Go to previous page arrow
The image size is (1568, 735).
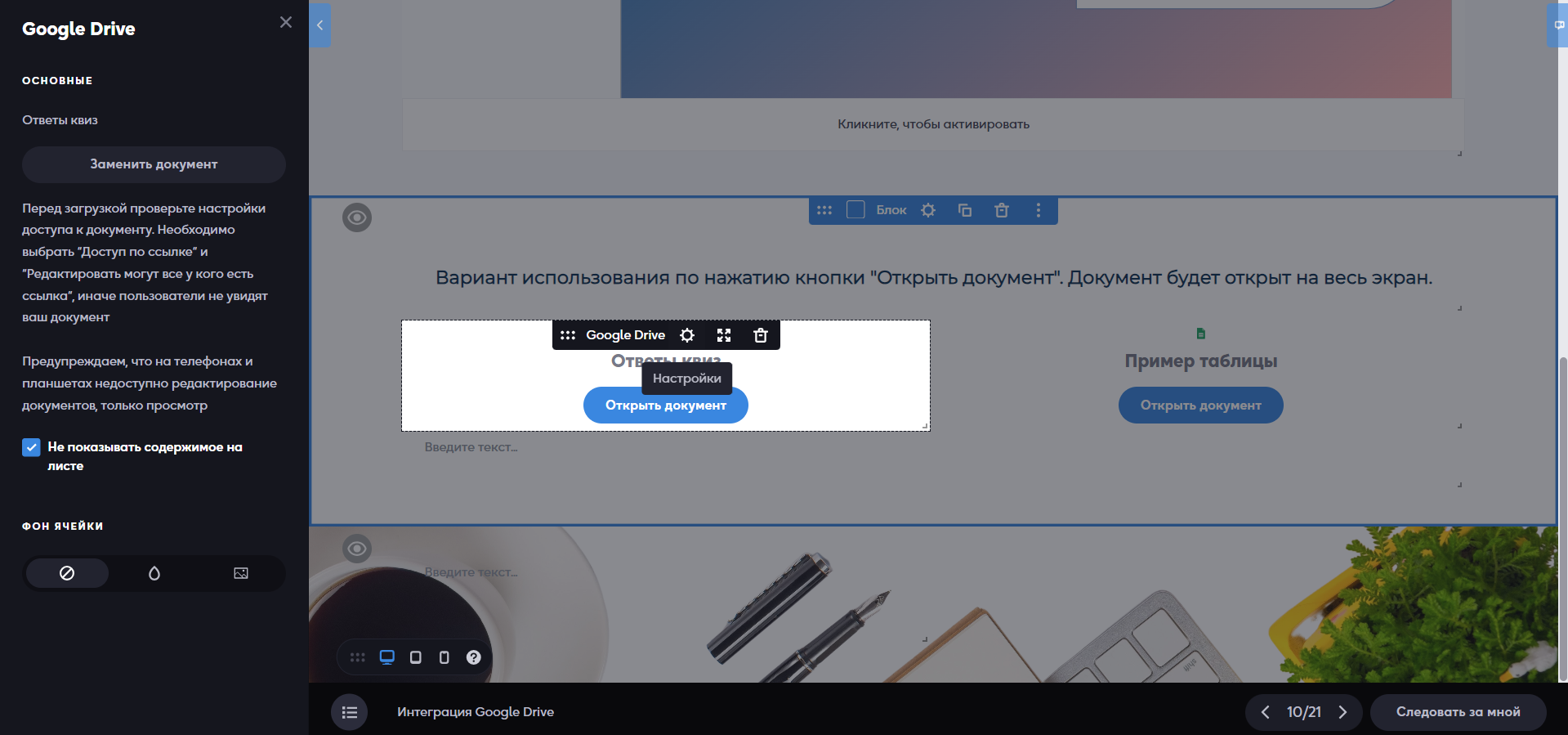pos(1265,712)
